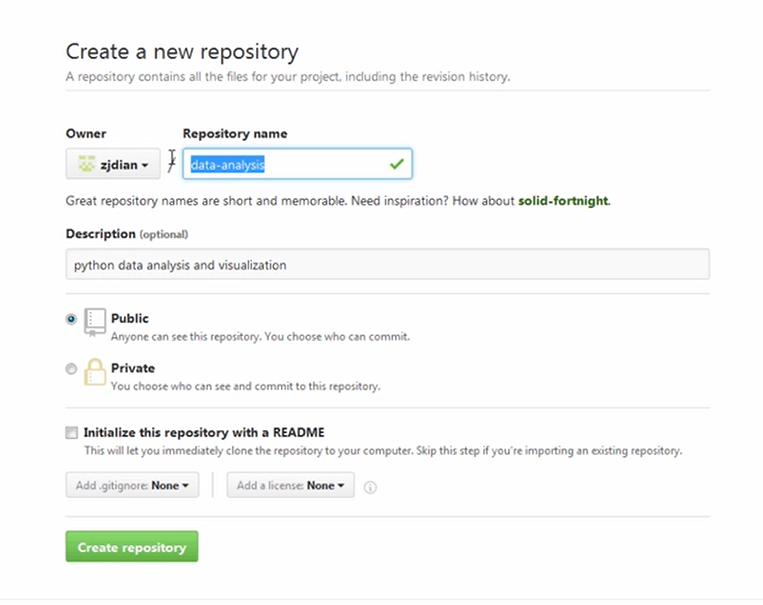Viewport: 763px width, 605px height.
Task: Click the Public option label
Action: point(129,318)
